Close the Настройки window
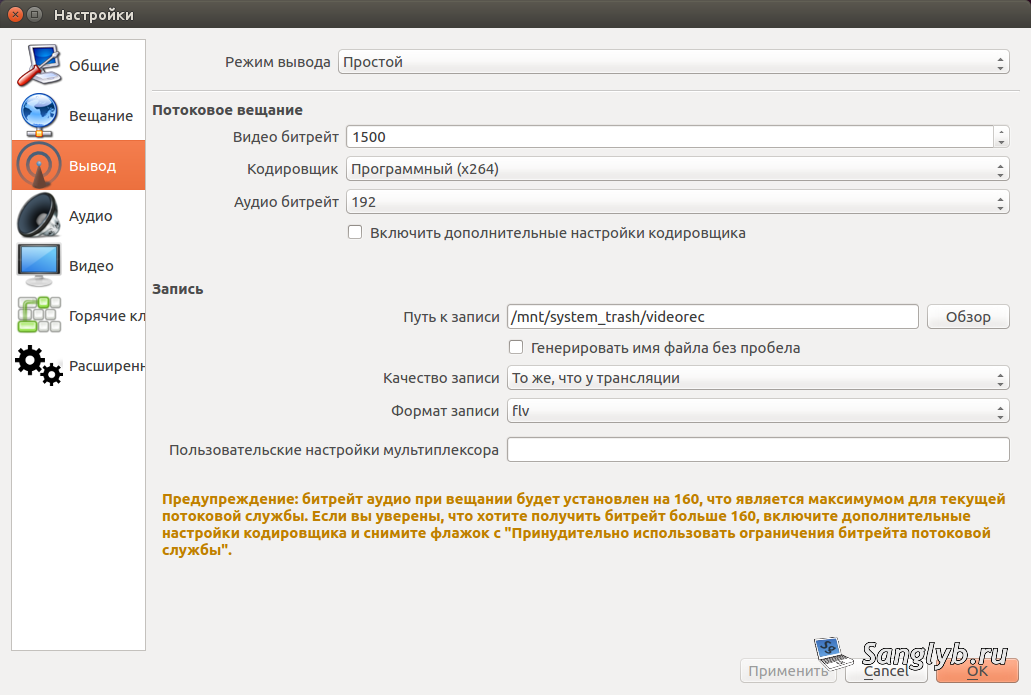The width and height of the screenshot is (1031, 695). (x=16, y=14)
